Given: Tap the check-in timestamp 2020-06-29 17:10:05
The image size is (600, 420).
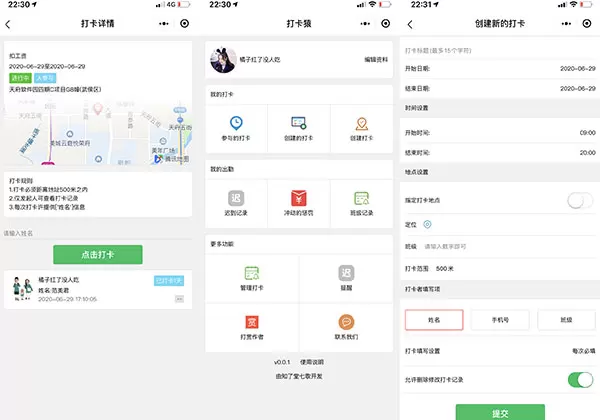Looking at the screenshot, I should coord(67,299).
